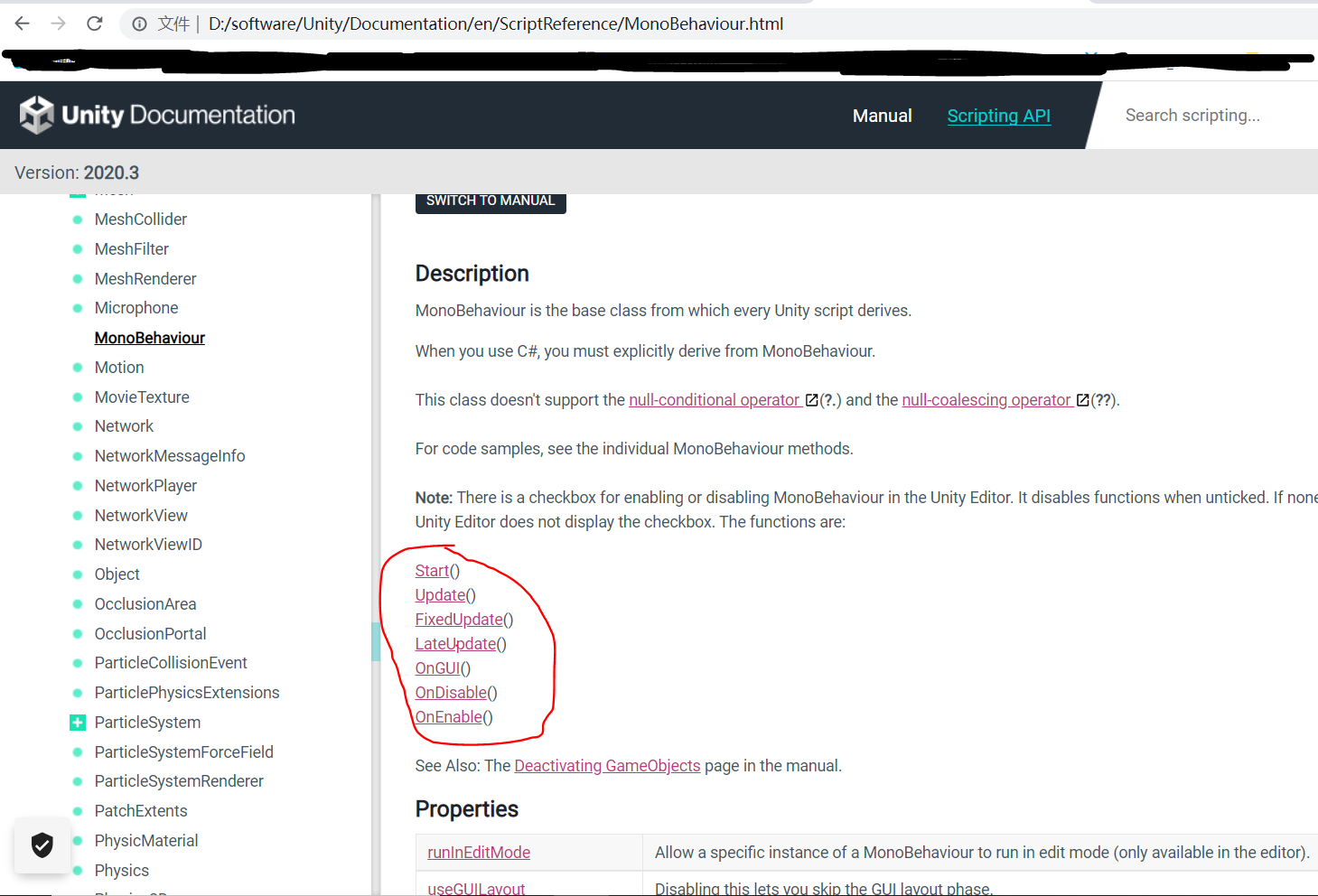Viewport: 1318px width, 896px height.
Task: Click the Unity cube logo icon
Action: pos(37,115)
